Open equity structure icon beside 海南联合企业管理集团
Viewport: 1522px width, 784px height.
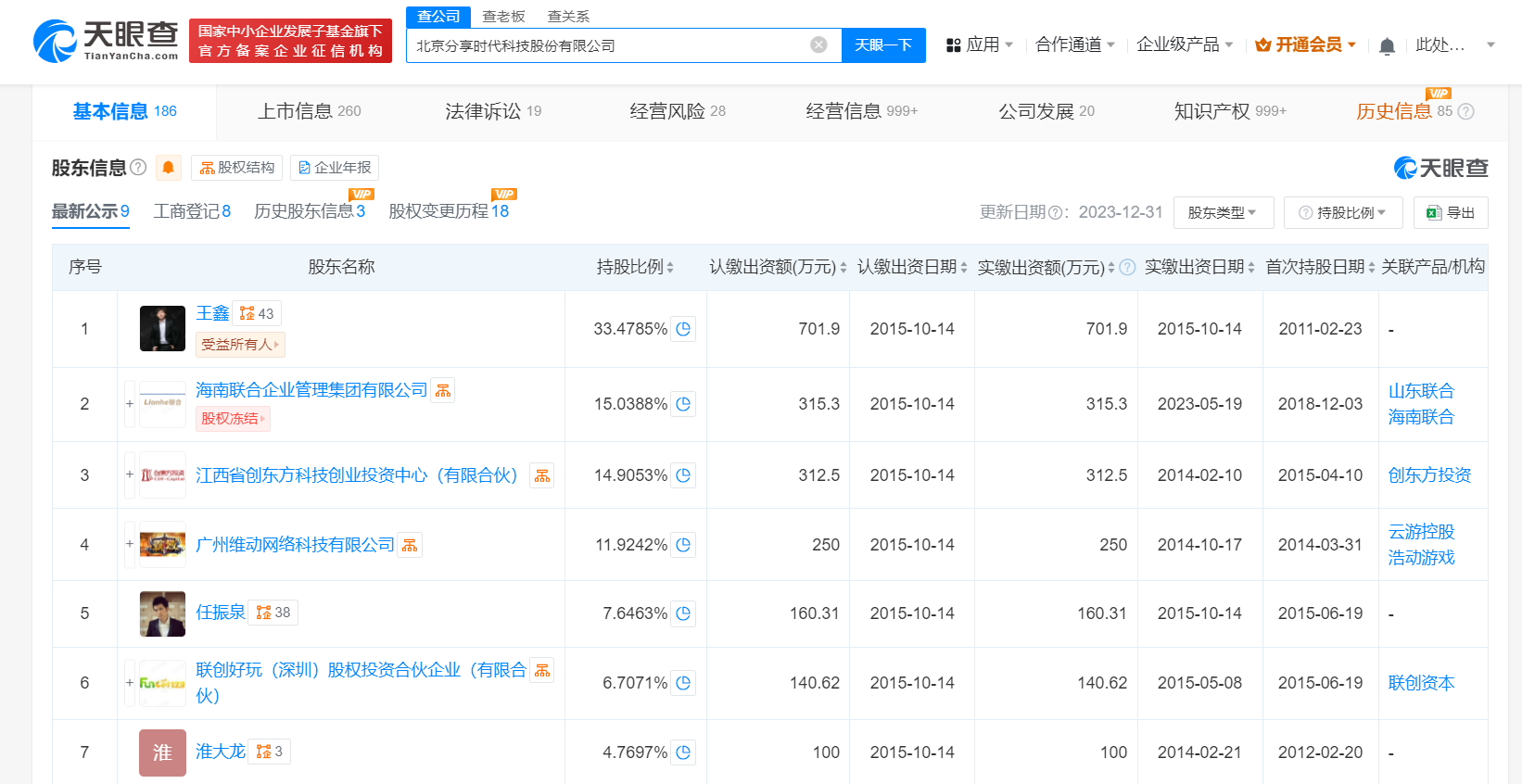[443, 391]
